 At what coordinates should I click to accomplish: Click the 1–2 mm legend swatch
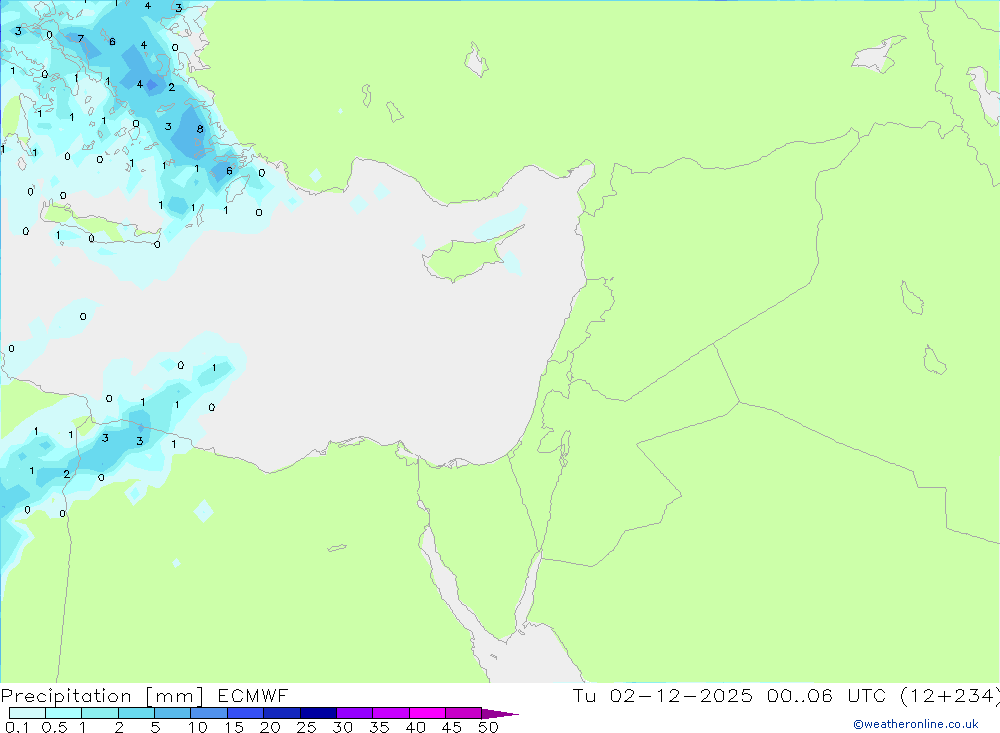100,713
